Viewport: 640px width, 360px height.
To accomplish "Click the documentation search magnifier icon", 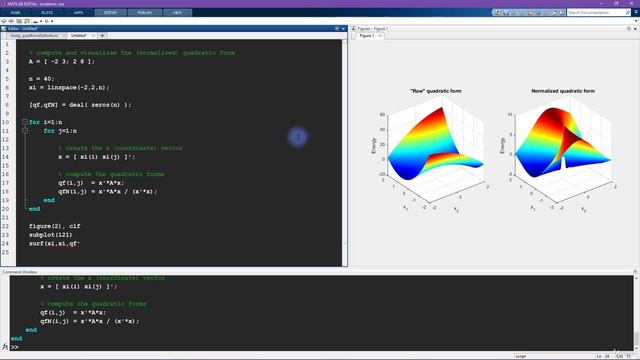I will [628, 13].
